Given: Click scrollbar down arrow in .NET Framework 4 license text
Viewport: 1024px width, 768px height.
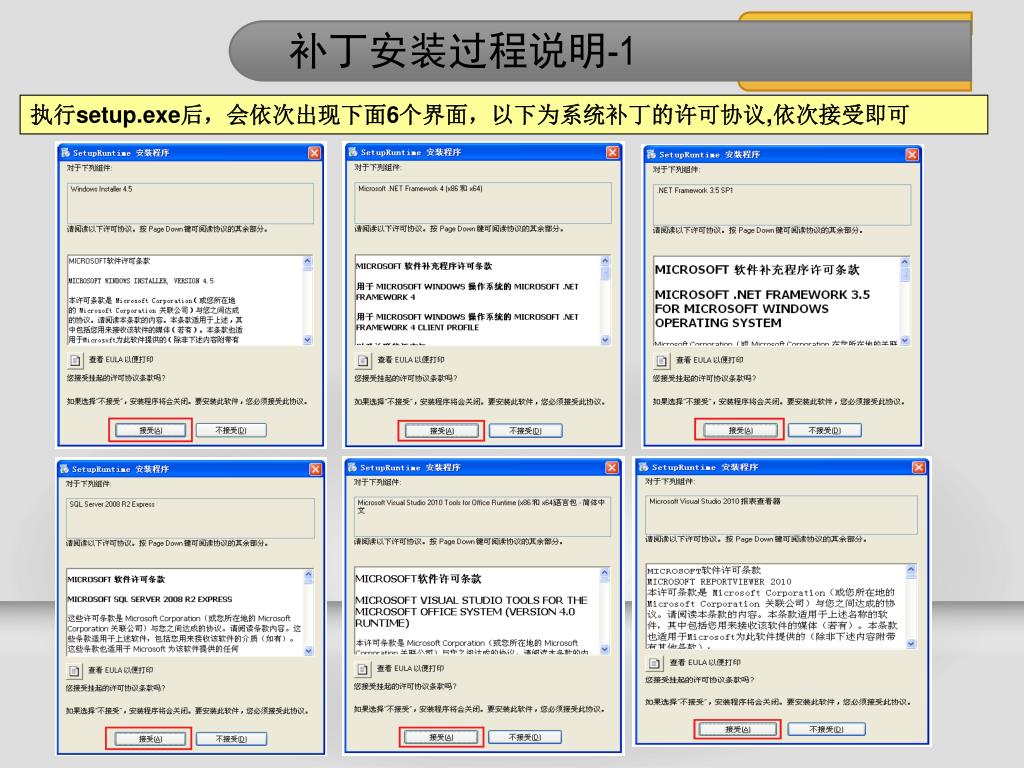Looking at the screenshot, I should (605, 340).
